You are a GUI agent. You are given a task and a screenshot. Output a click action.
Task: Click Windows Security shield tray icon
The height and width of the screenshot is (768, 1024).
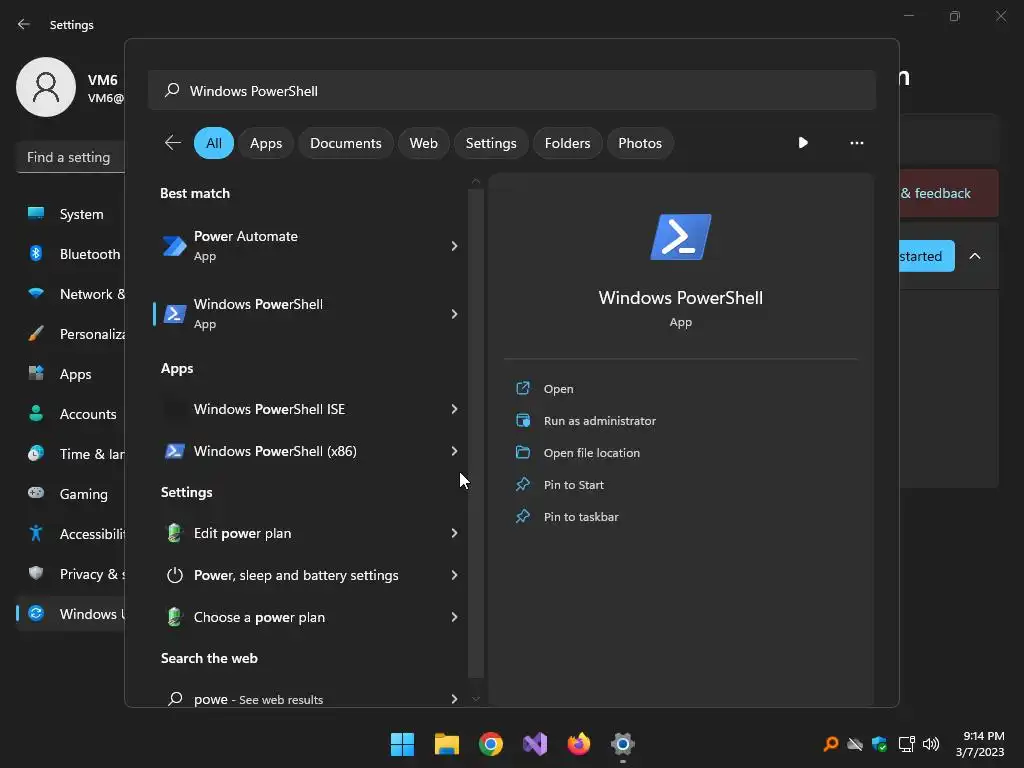coord(880,744)
